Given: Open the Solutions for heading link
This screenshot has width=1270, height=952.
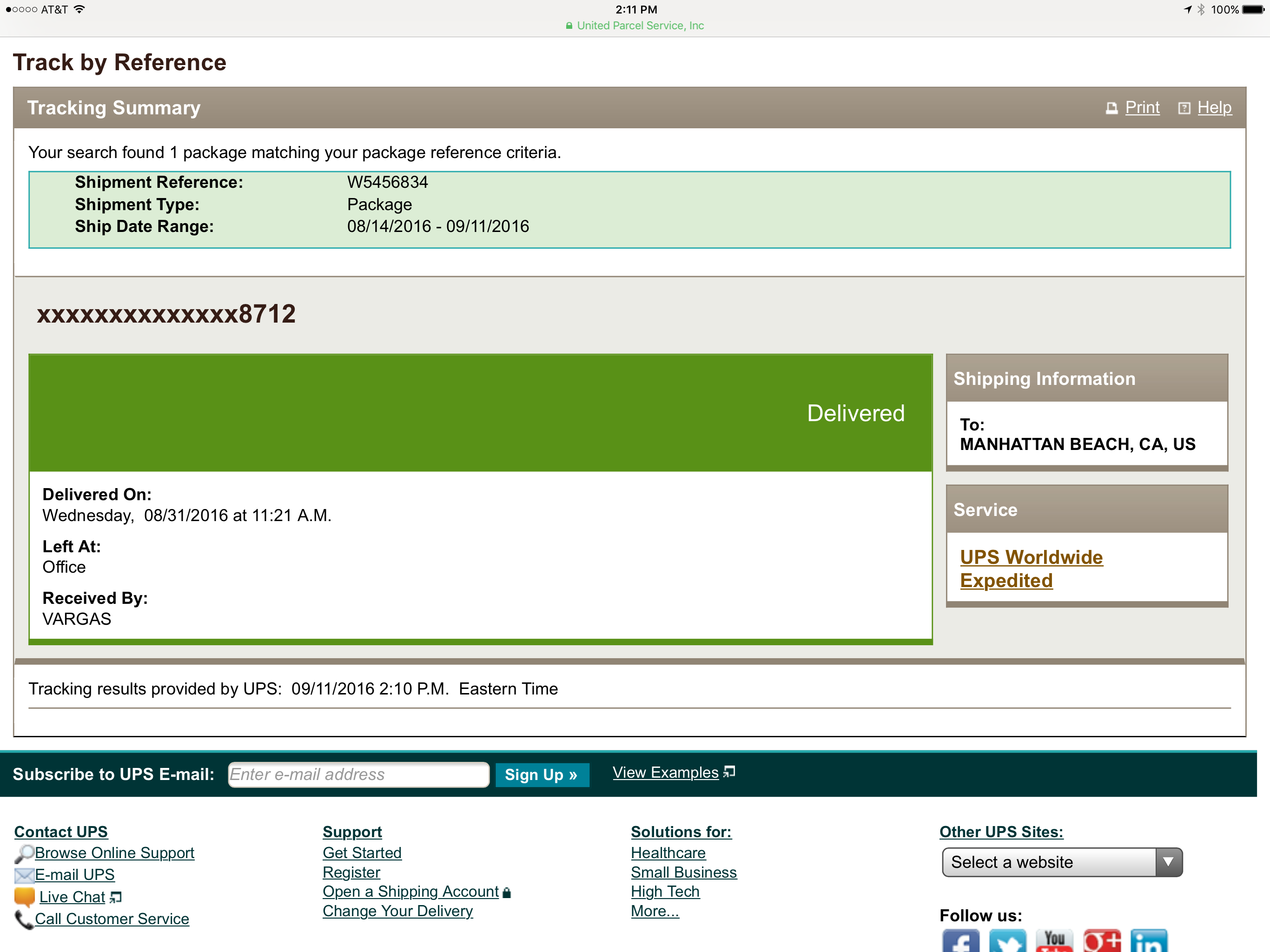Looking at the screenshot, I should [x=681, y=832].
